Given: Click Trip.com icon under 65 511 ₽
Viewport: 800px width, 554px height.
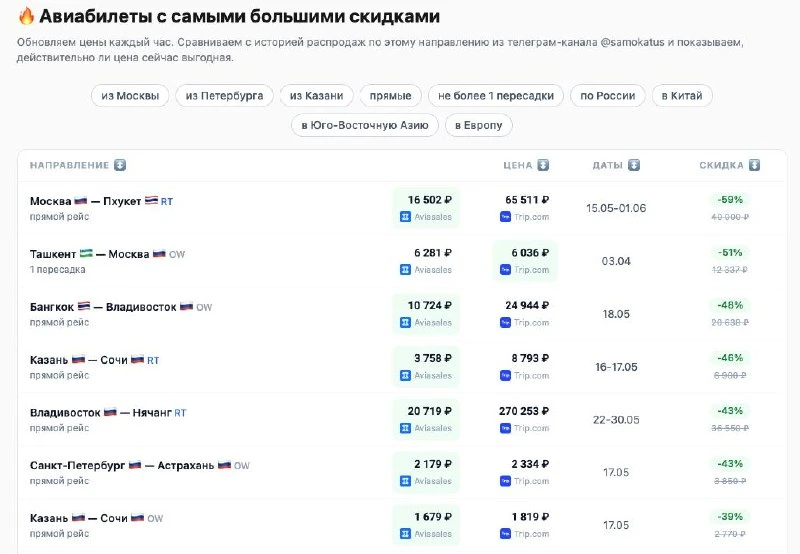Looking at the screenshot, I should 505,217.
